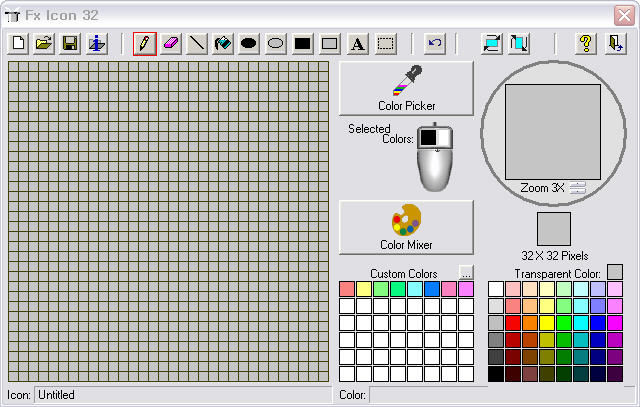The width and height of the screenshot is (640, 407).
Task: Pick cyan from the palette
Action: click(x=581, y=323)
